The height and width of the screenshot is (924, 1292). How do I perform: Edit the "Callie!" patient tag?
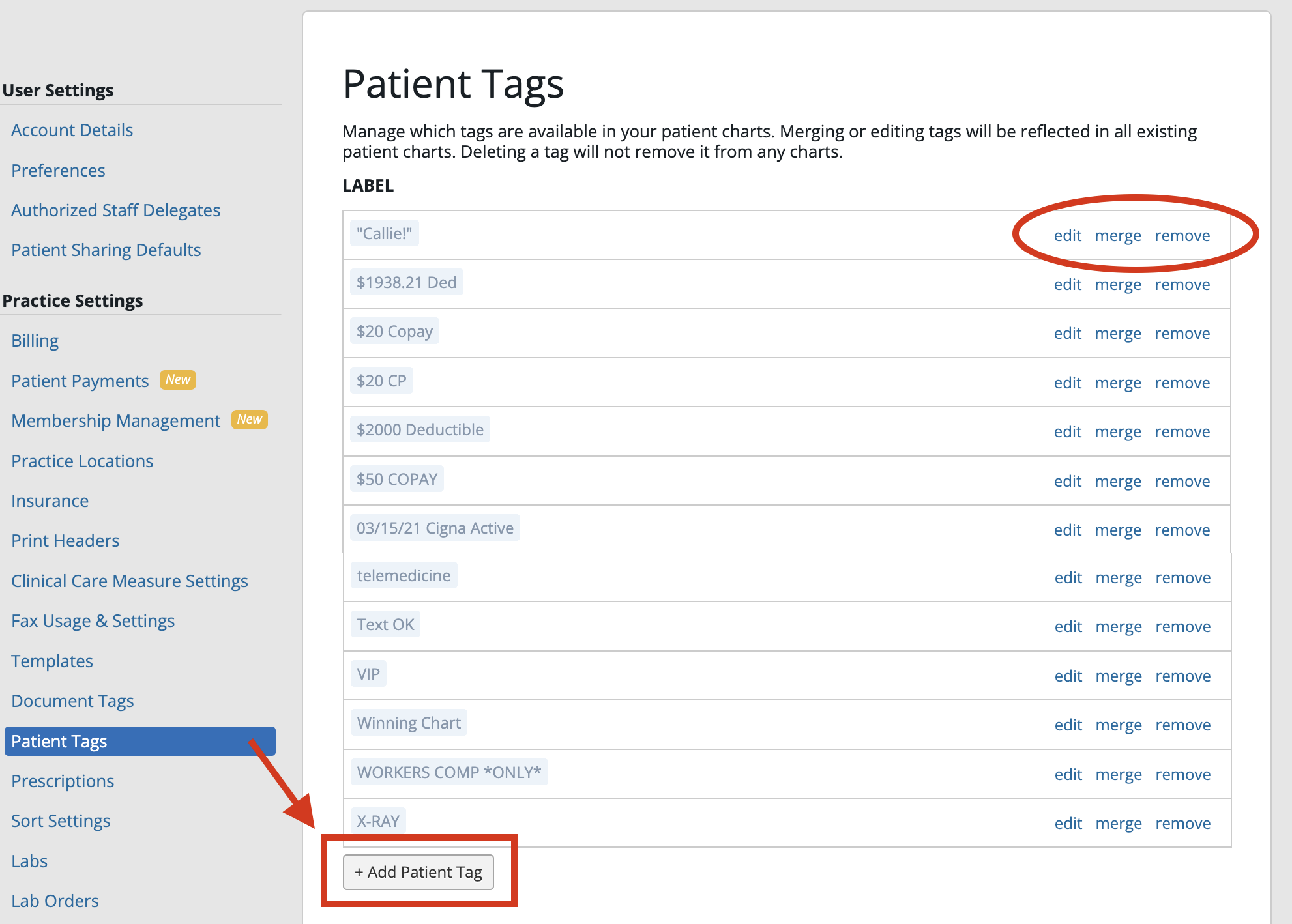1067,235
